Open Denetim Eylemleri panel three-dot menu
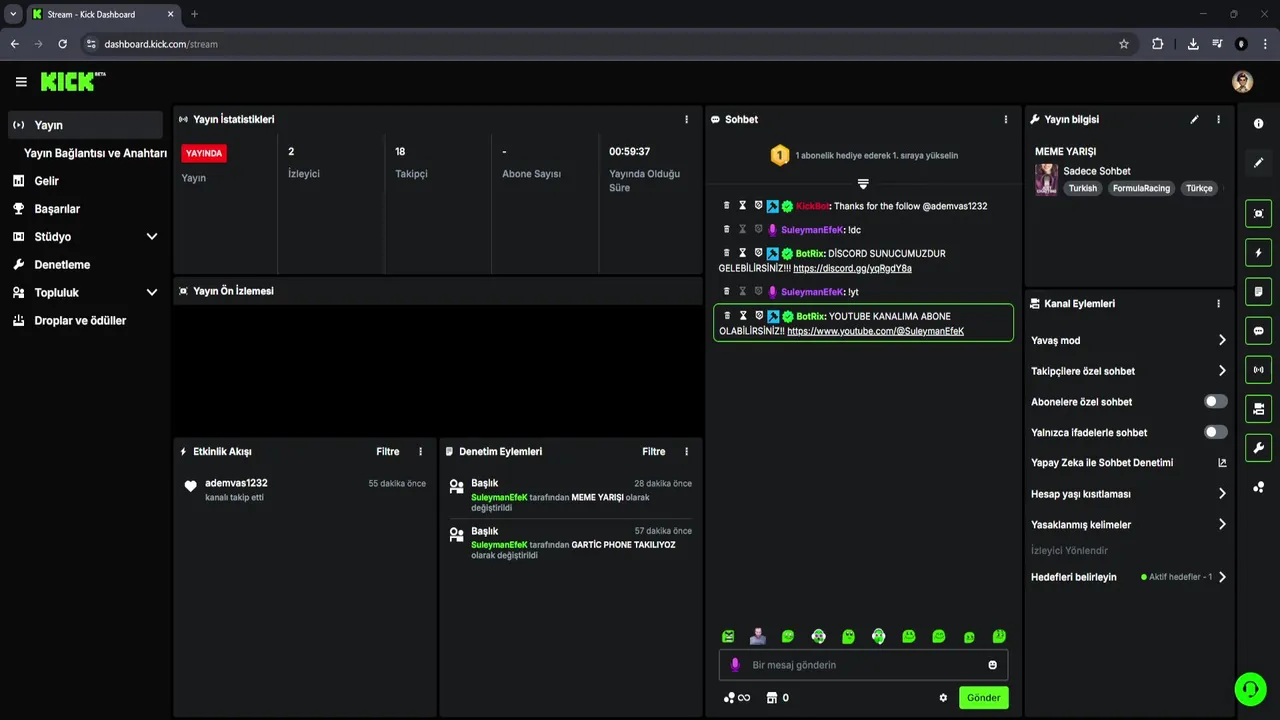The width and height of the screenshot is (1280, 720). [686, 452]
